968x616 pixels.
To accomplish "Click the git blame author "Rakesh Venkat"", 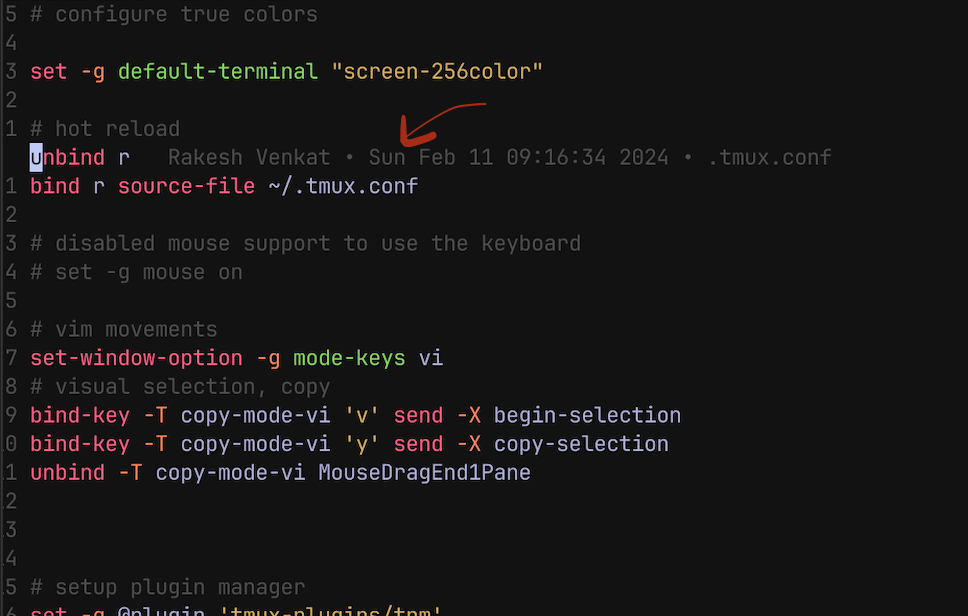I will (x=249, y=158).
